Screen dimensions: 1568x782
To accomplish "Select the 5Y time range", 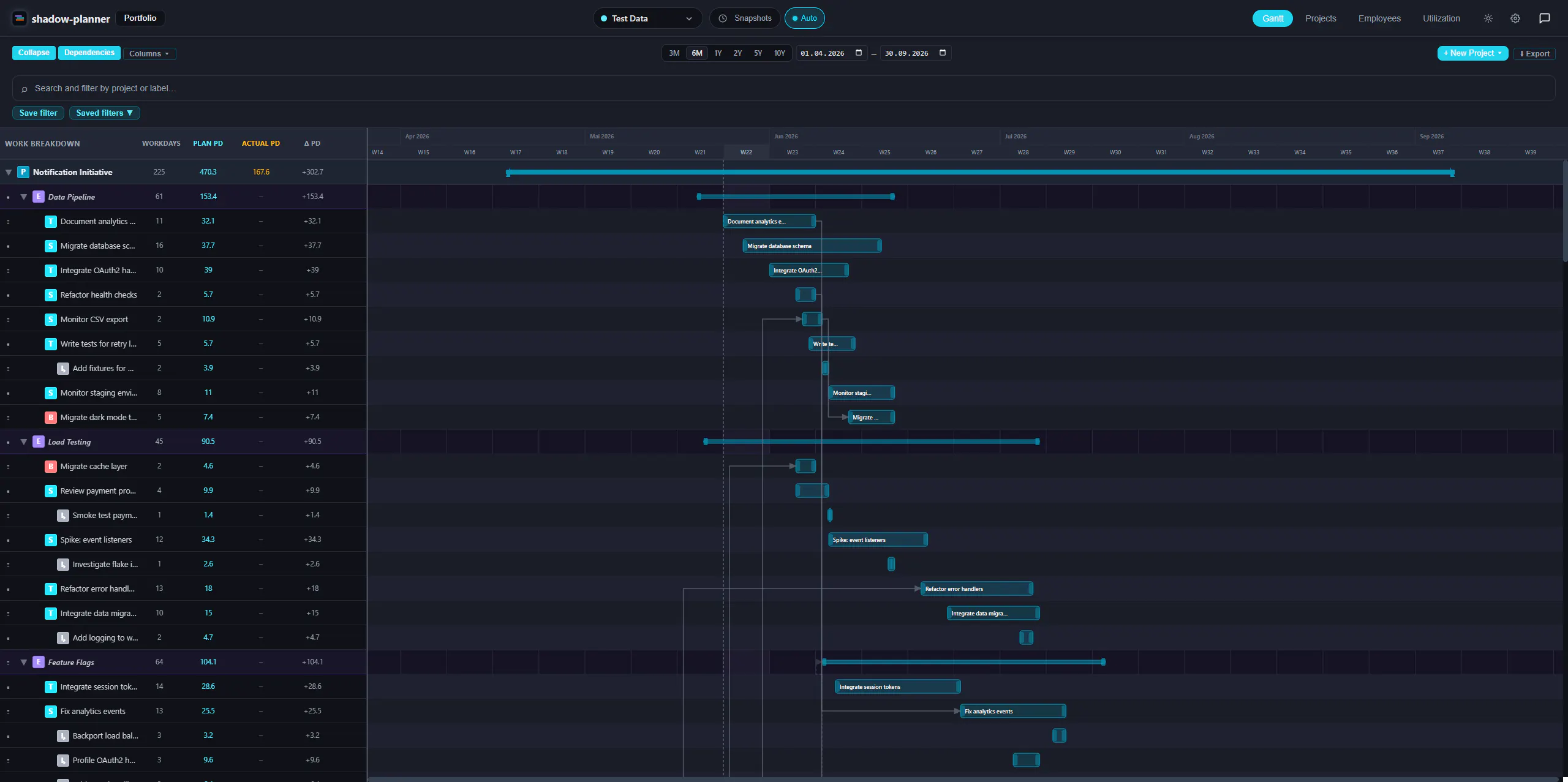I will click(758, 53).
